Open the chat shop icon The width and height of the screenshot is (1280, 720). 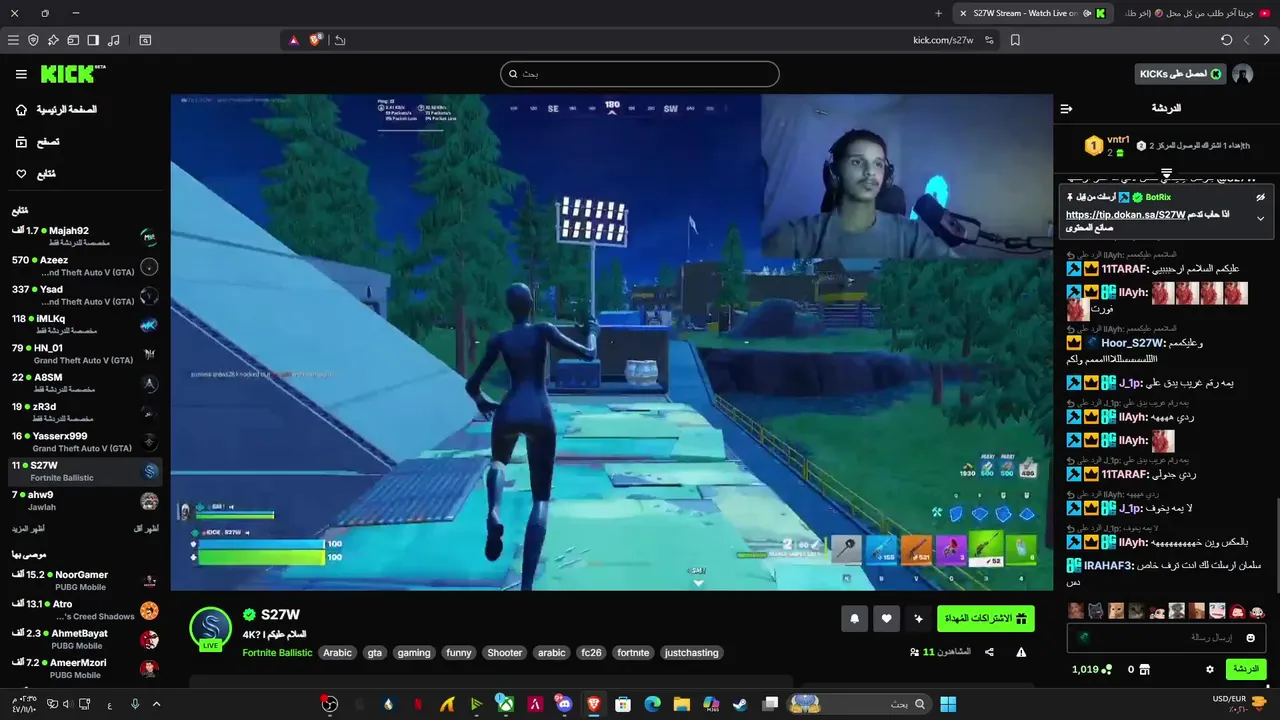tap(1145, 669)
